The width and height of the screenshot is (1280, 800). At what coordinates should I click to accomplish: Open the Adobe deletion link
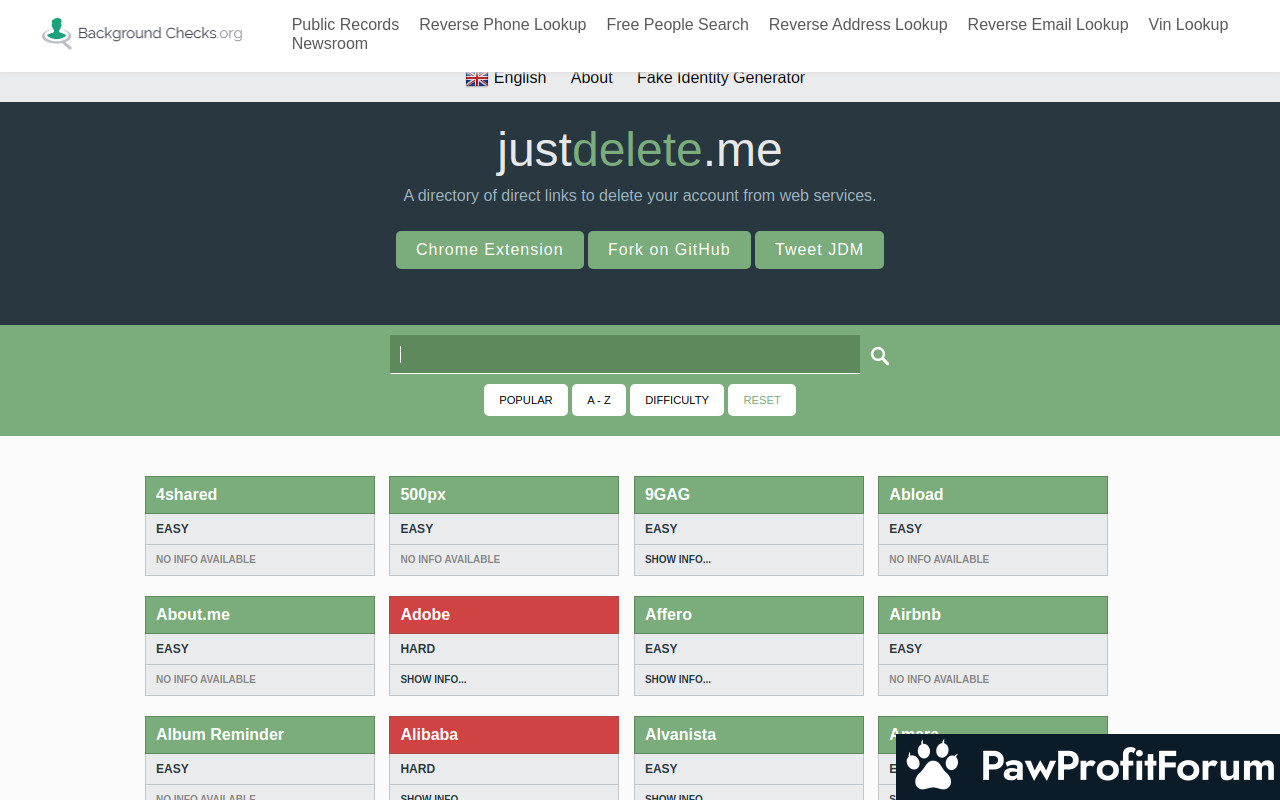[x=504, y=615]
